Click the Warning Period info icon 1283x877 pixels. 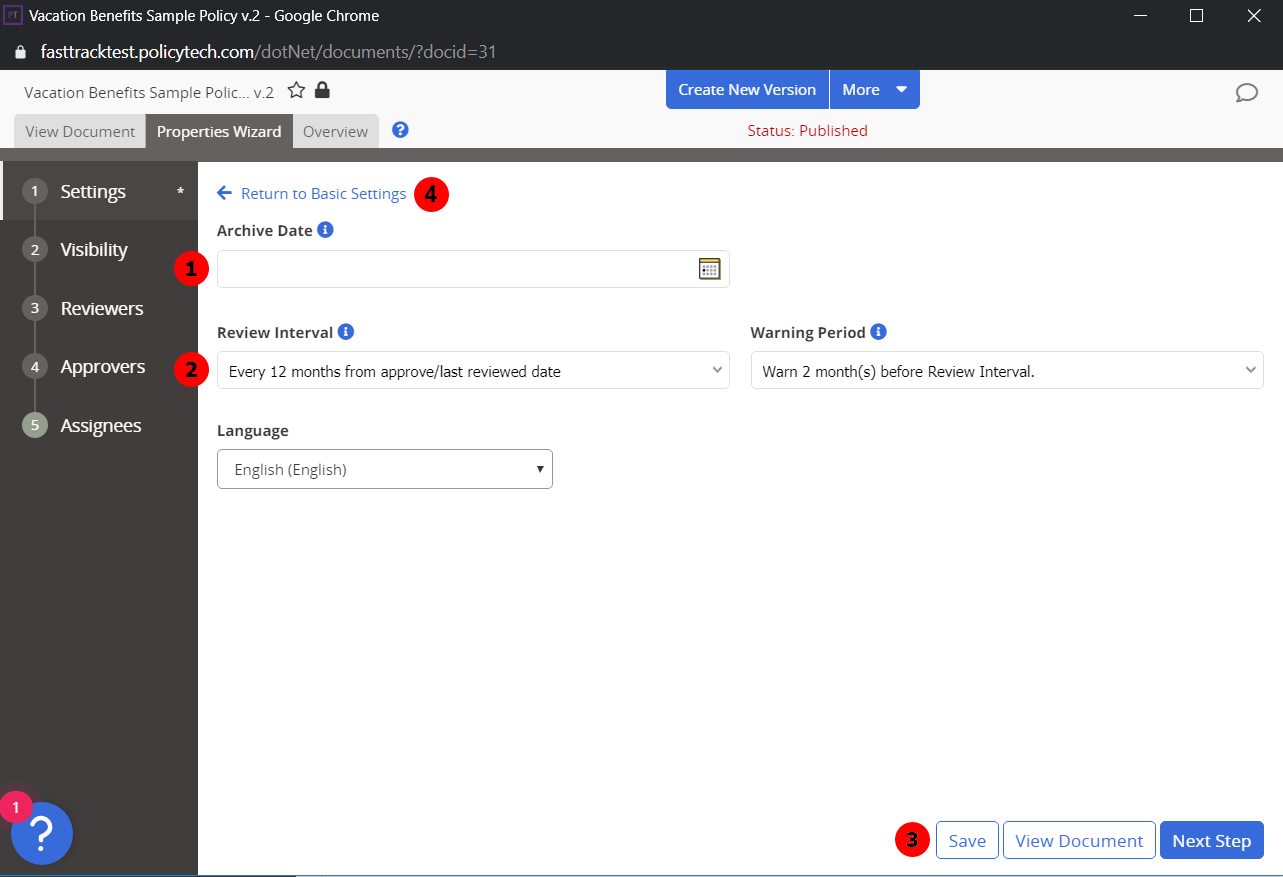click(877, 331)
